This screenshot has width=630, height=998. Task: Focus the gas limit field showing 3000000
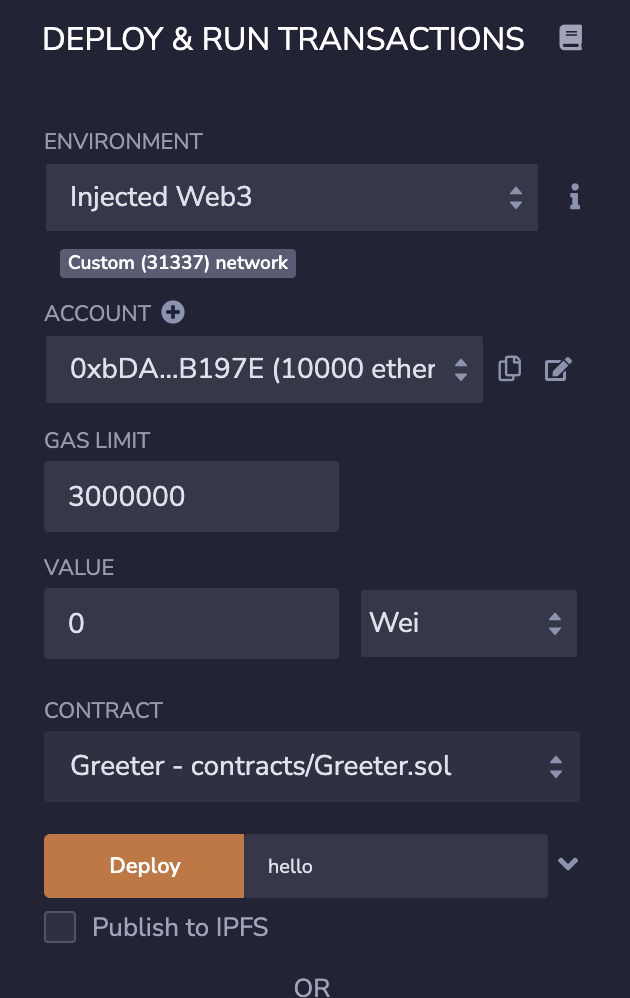click(192, 496)
